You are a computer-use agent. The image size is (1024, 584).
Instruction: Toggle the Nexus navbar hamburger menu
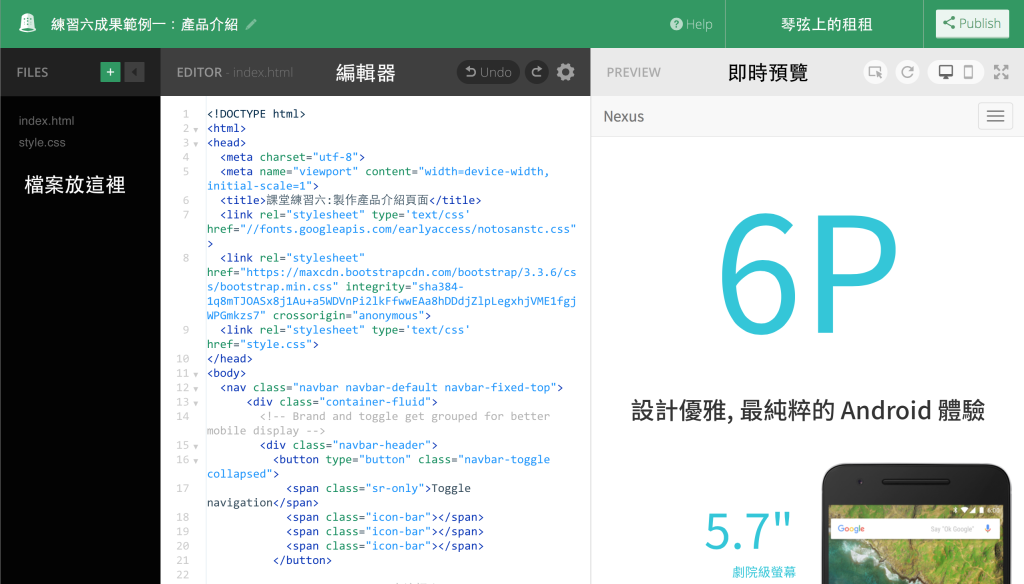click(995, 116)
